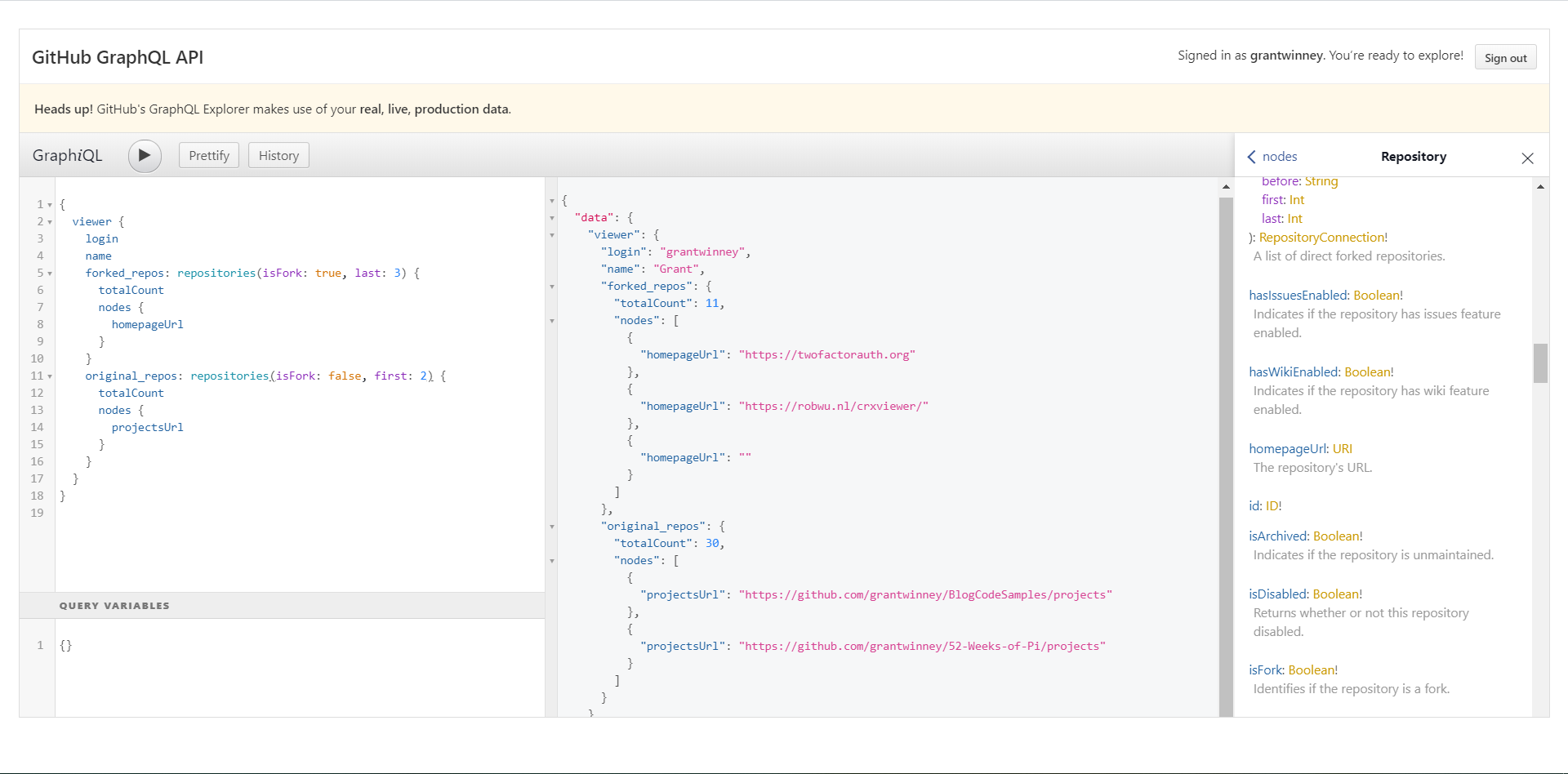This screenshot has width=1568, height=774.
Task: Click the docs panel scrollbar thumb
Action: pos(1540,363)
